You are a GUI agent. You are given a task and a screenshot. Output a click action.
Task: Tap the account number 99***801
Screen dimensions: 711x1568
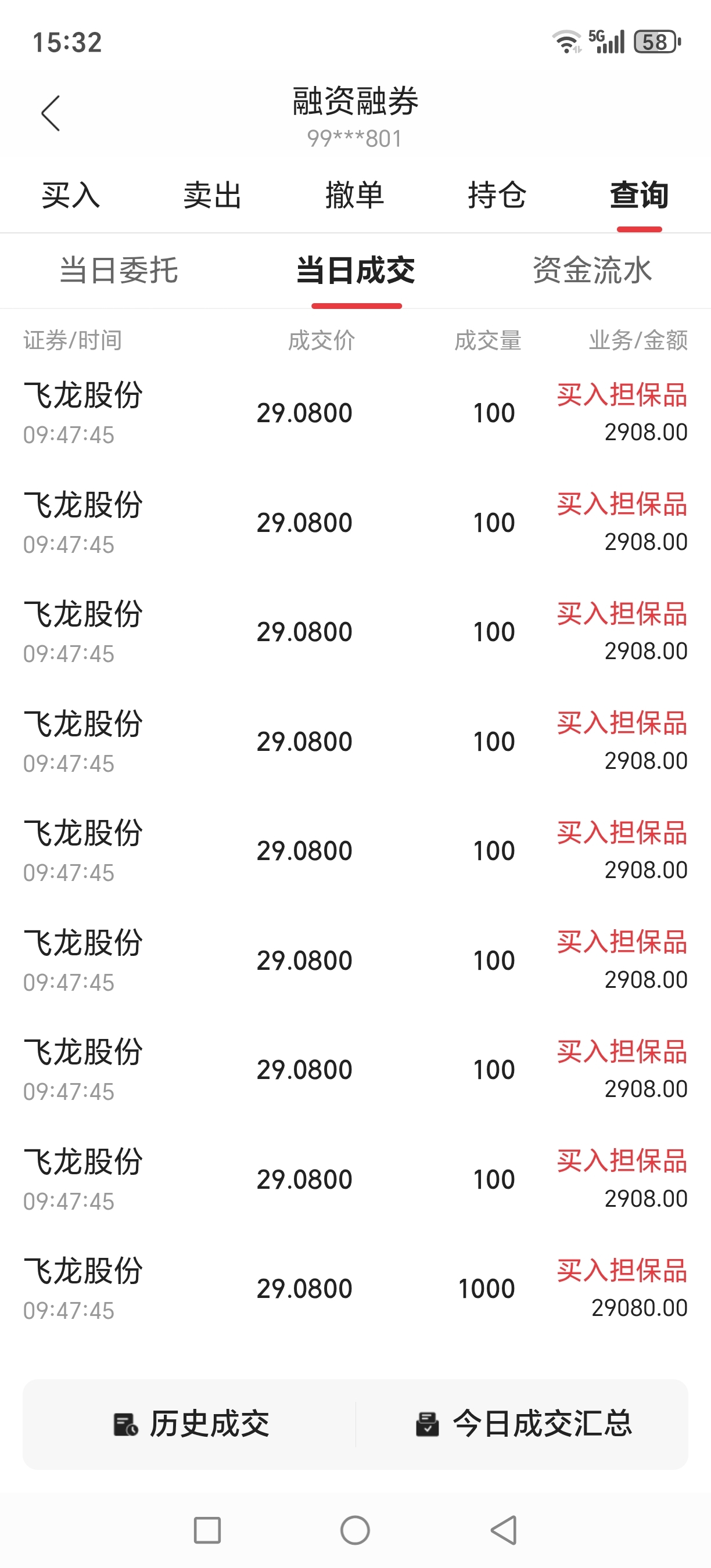355,139
